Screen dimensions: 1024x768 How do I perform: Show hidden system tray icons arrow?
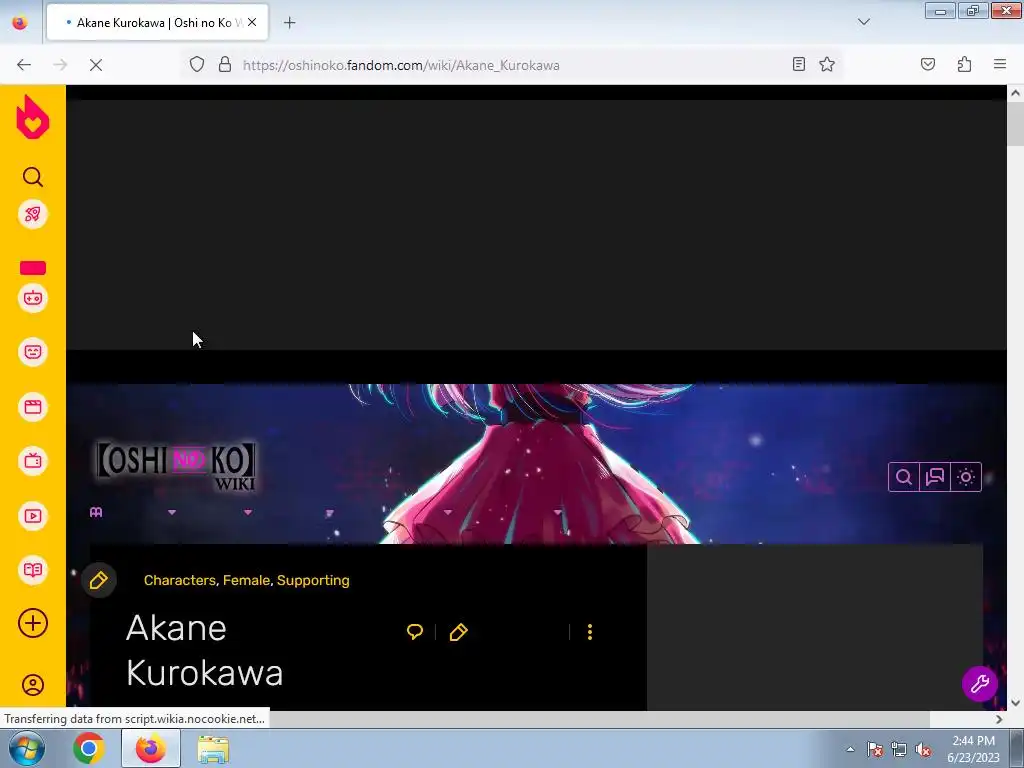pyautogui.click(x=850, y=749)
